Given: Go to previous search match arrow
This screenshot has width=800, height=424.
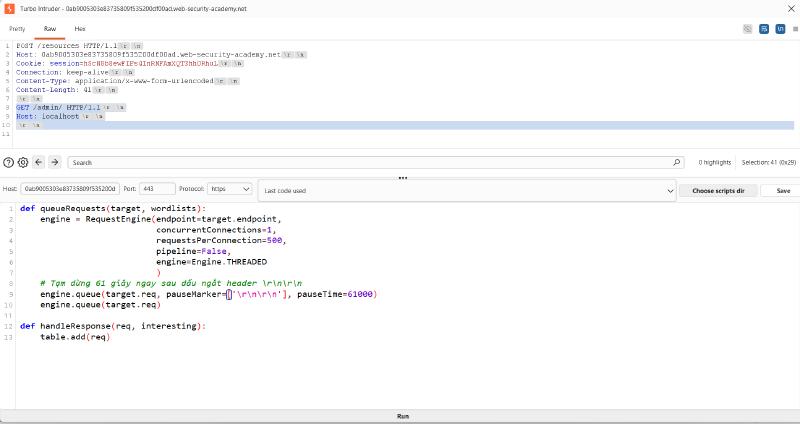Looking at the screenshot, I should [39, 162].
